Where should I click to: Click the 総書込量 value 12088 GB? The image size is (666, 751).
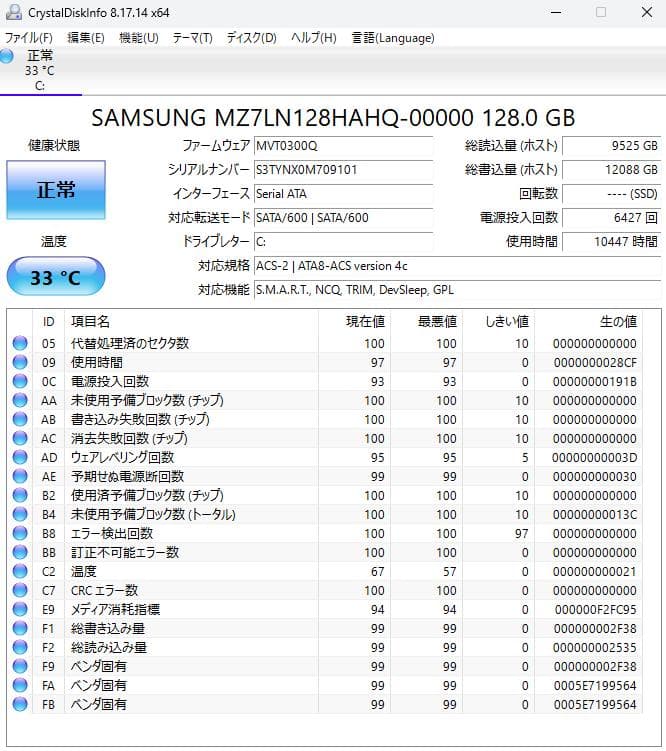pos(611,170)
